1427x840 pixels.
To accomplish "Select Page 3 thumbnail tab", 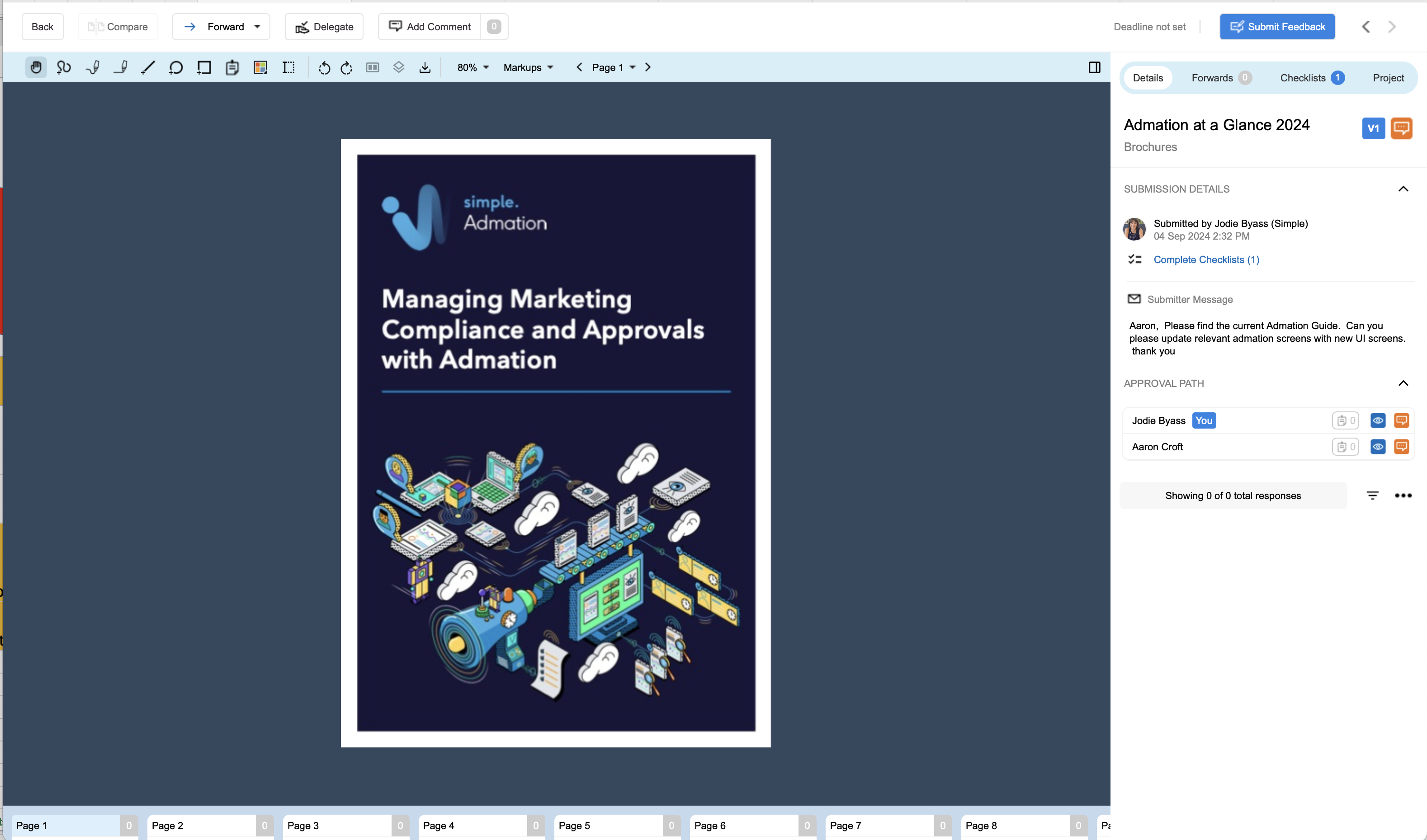I will [346, 826].
